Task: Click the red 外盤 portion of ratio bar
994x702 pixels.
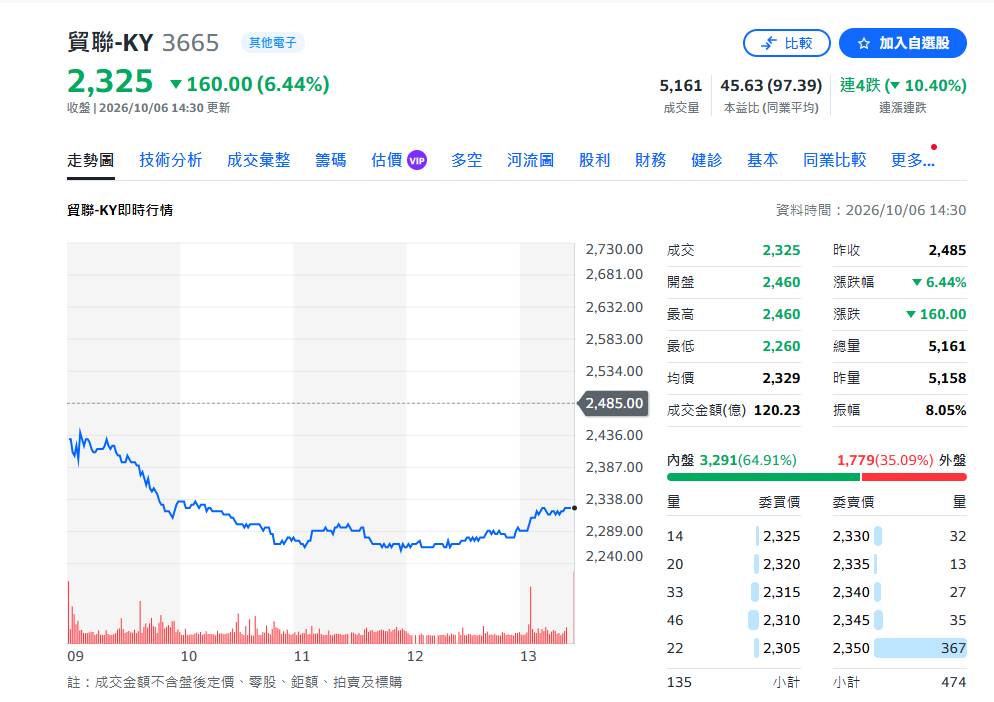Action: 914,477
